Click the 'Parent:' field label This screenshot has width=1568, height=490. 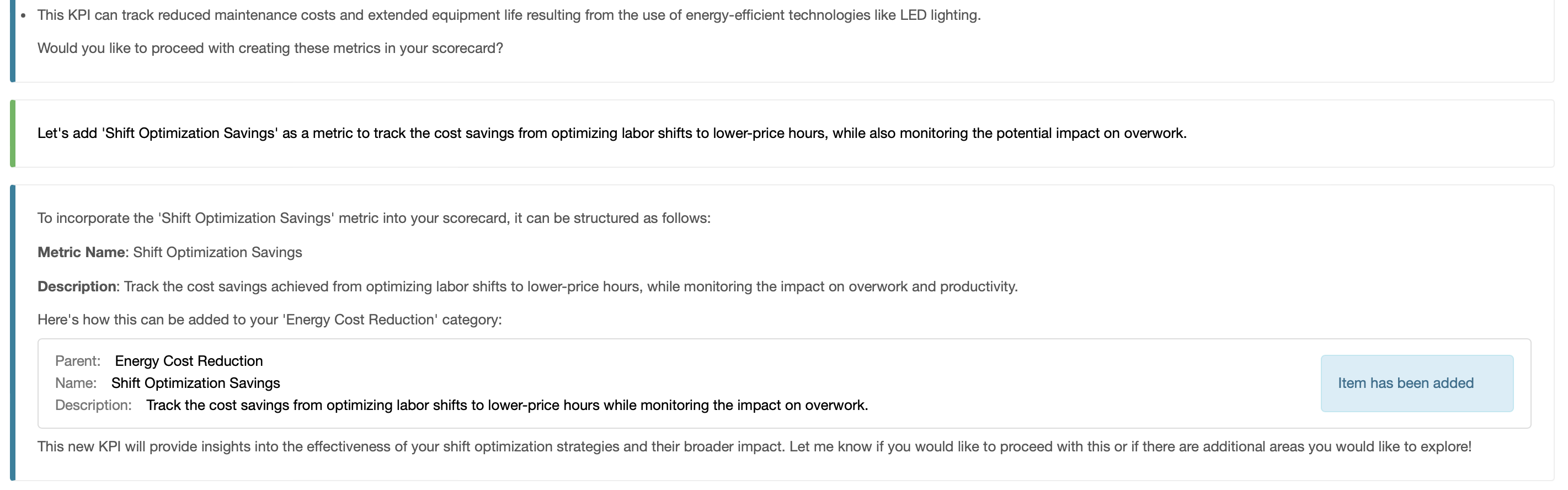pyautogui.click(x=77, y=361)
